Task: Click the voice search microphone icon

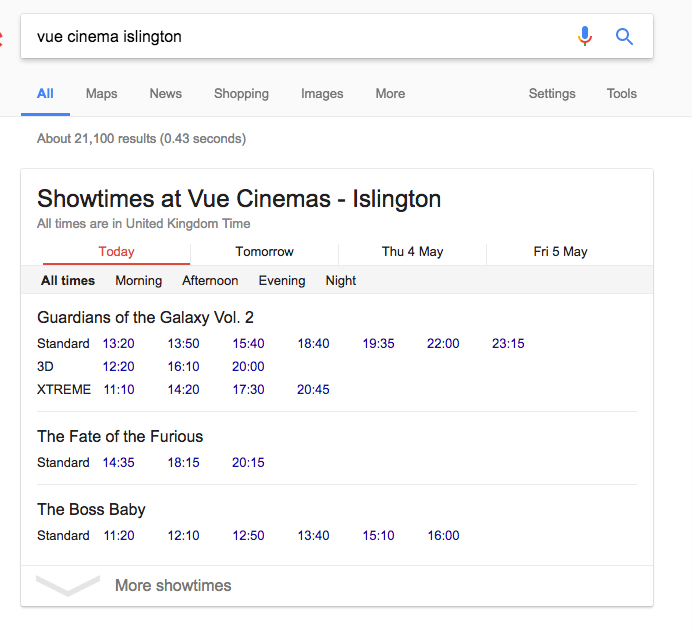Action: [585, 36]
